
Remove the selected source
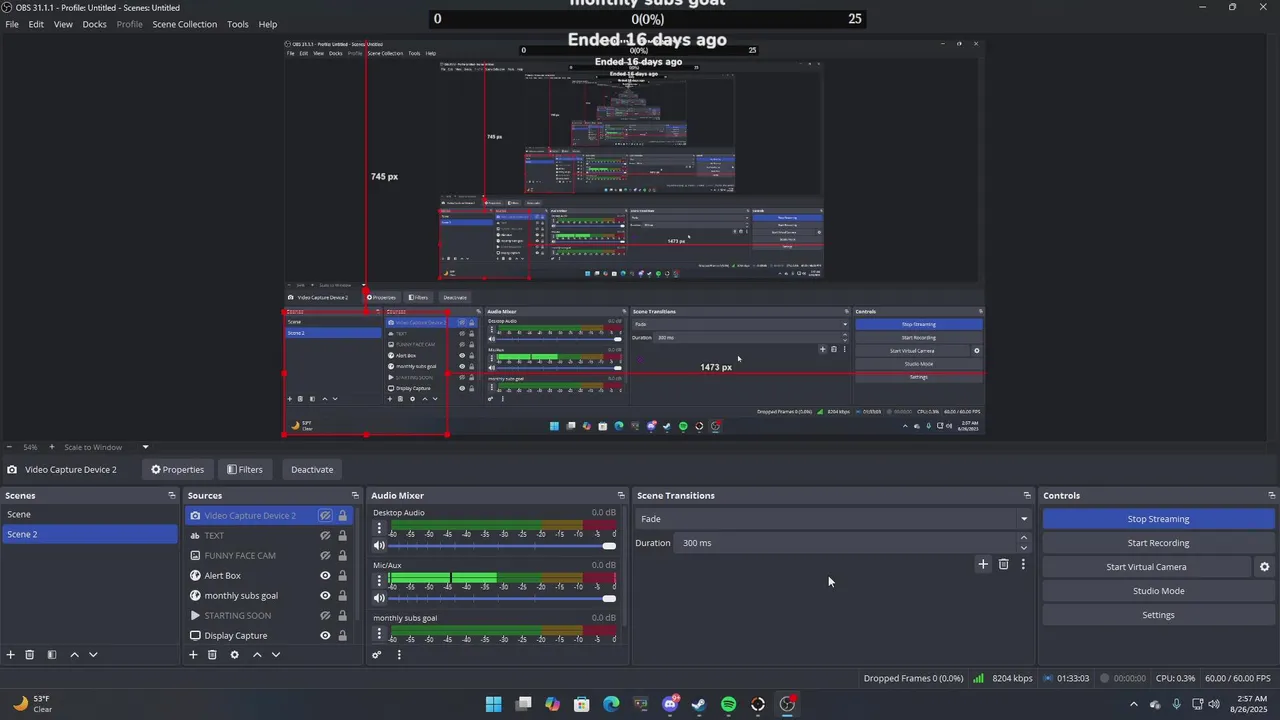click(212, 655)
